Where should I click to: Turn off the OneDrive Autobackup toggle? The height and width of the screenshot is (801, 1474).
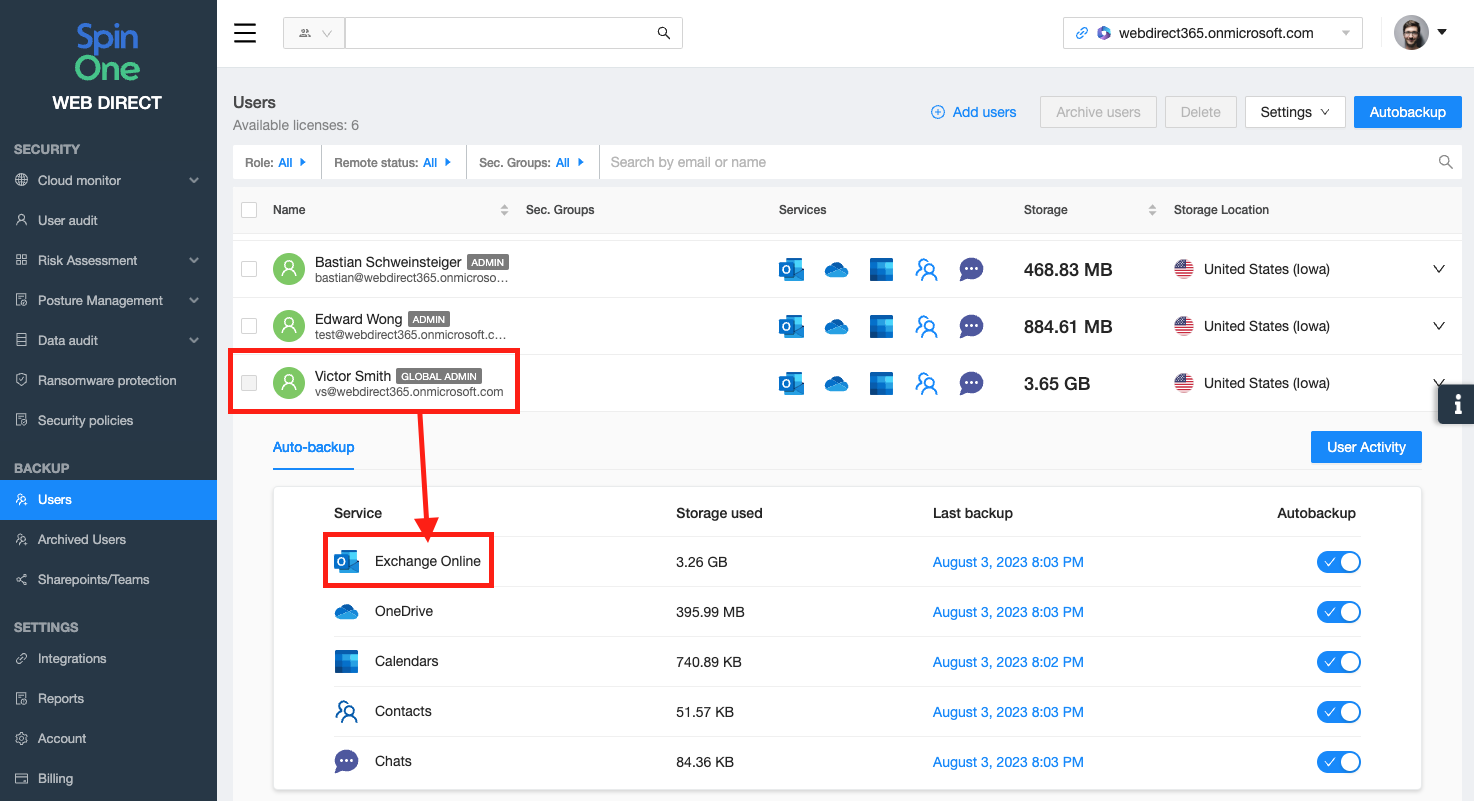point(1338,612)
